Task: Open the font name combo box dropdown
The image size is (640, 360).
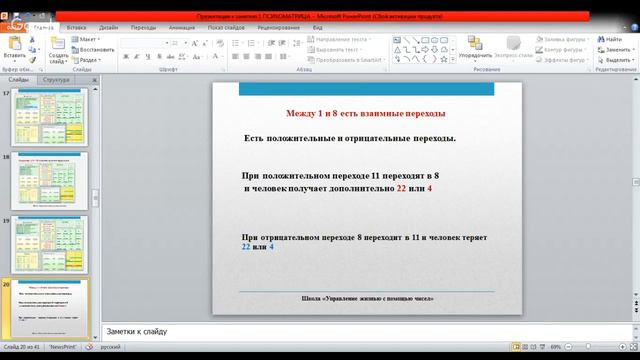Action: [x=167, y=43]
